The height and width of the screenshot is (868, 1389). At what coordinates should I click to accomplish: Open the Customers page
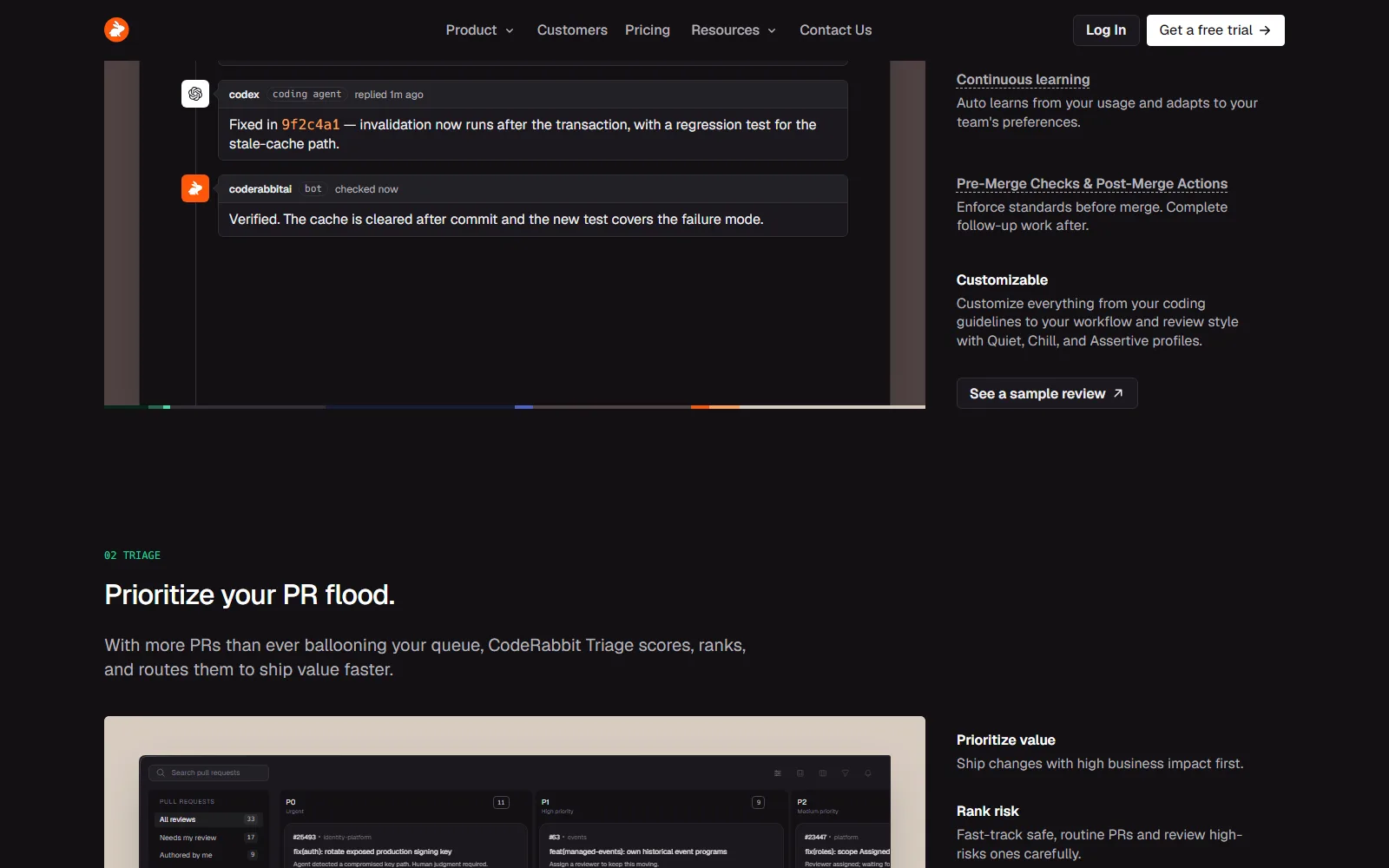[572, 30]
